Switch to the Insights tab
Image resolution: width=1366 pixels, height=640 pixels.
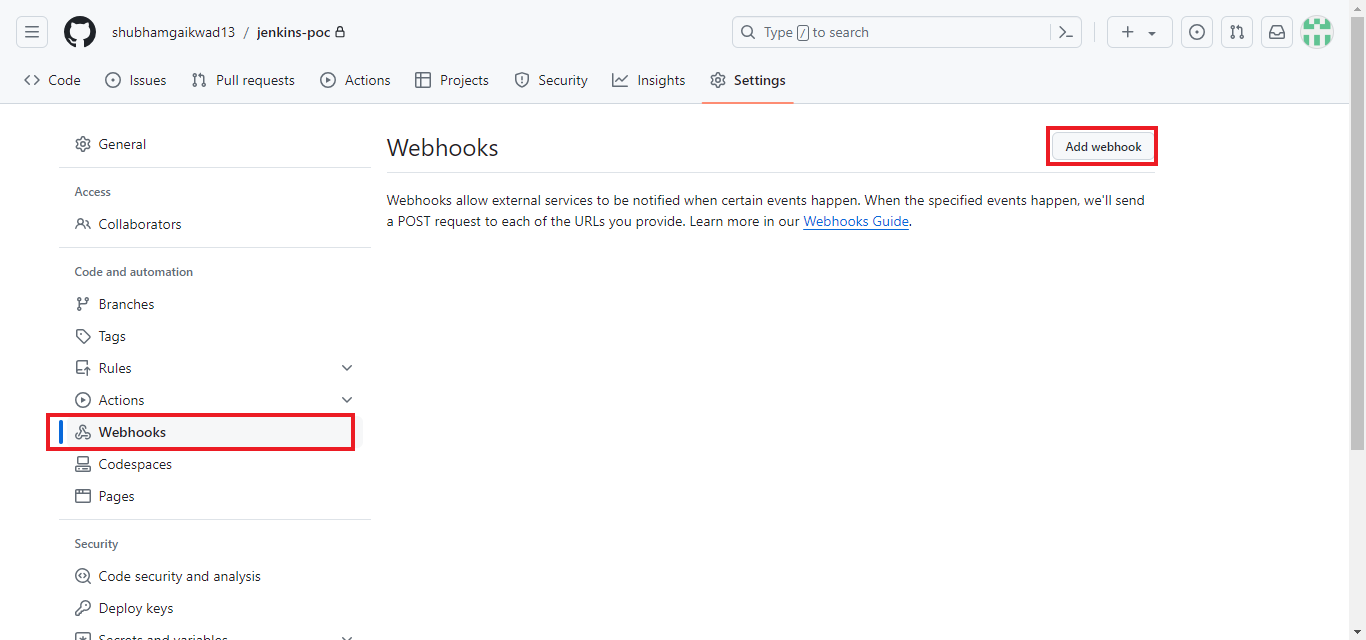649,80
